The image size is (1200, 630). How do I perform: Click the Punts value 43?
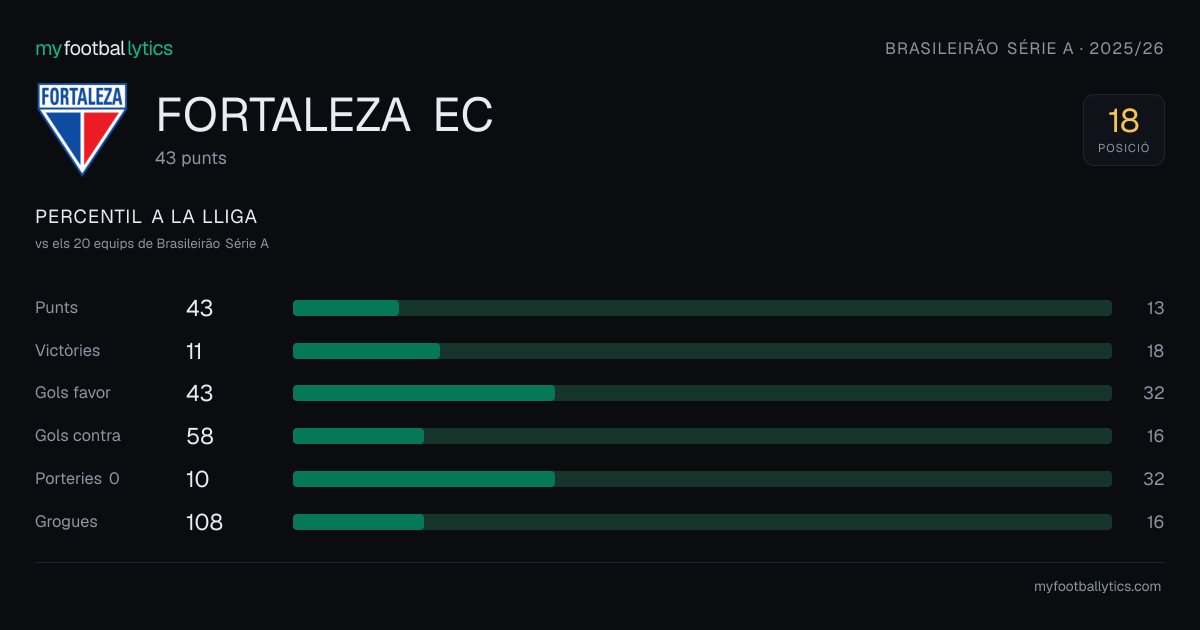(199, 308)
